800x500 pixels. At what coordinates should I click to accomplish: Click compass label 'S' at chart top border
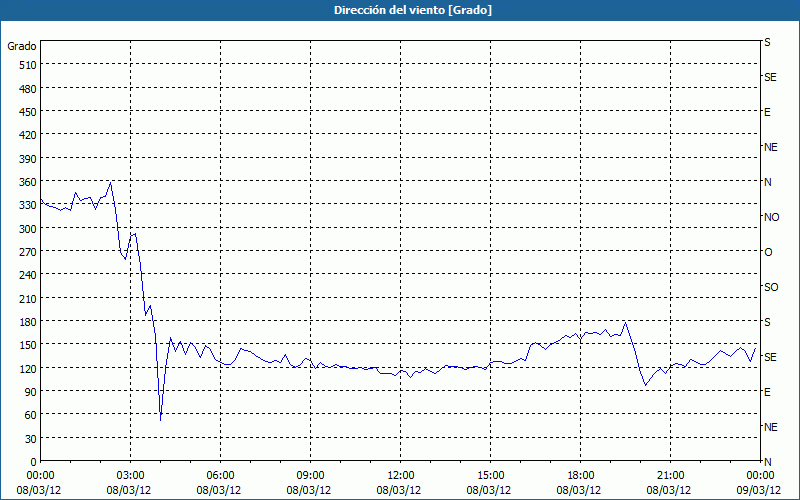[x=767, y=42]
